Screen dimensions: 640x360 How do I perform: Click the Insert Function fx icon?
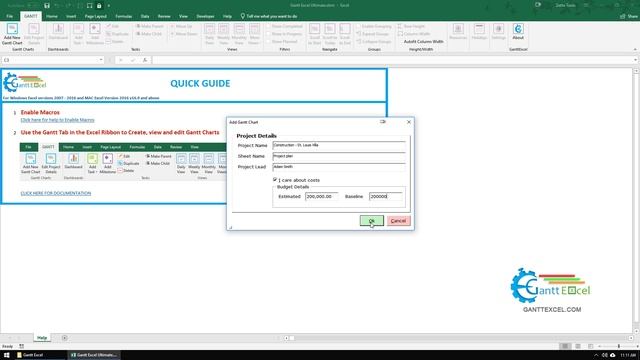[144, 60]
